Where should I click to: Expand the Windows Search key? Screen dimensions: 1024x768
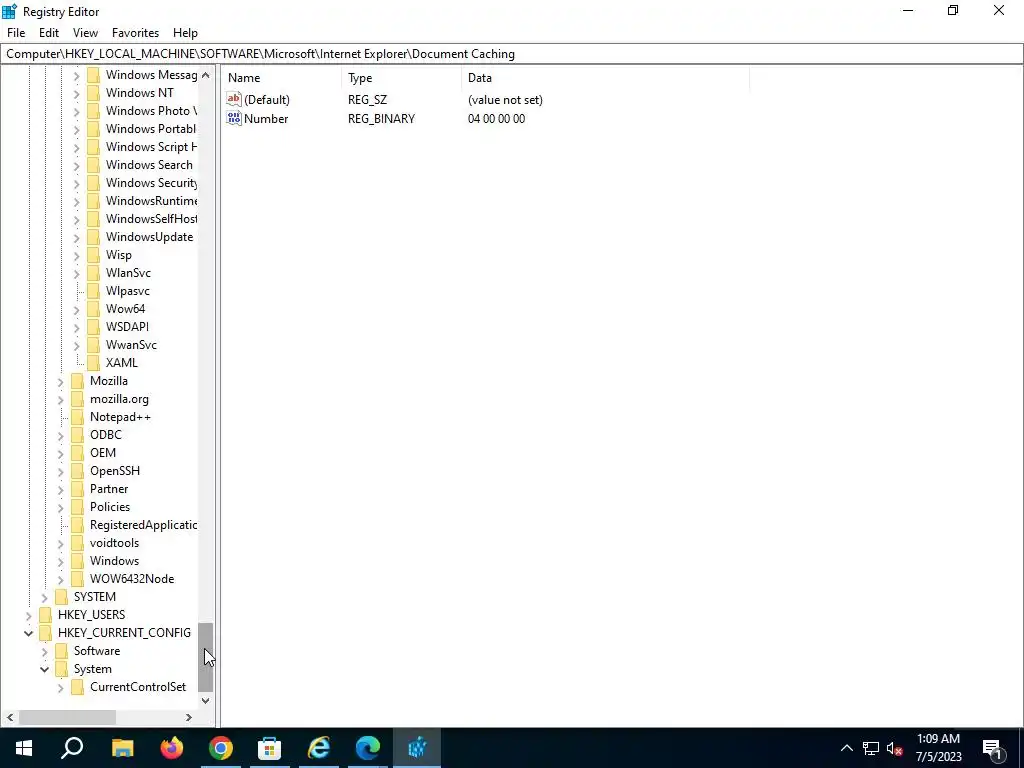click(76, 165)
